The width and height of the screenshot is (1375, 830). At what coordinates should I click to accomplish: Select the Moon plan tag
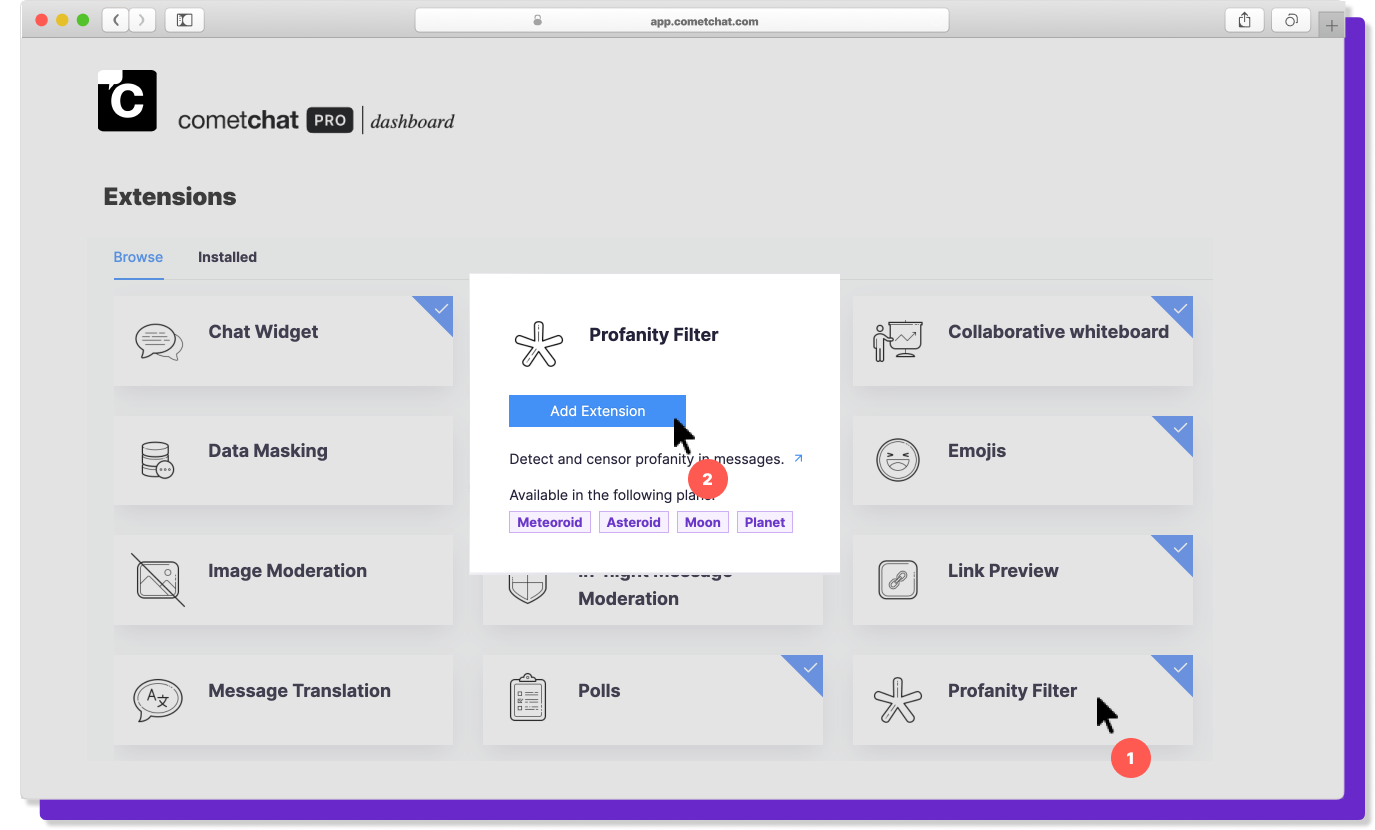pos(703,522)
